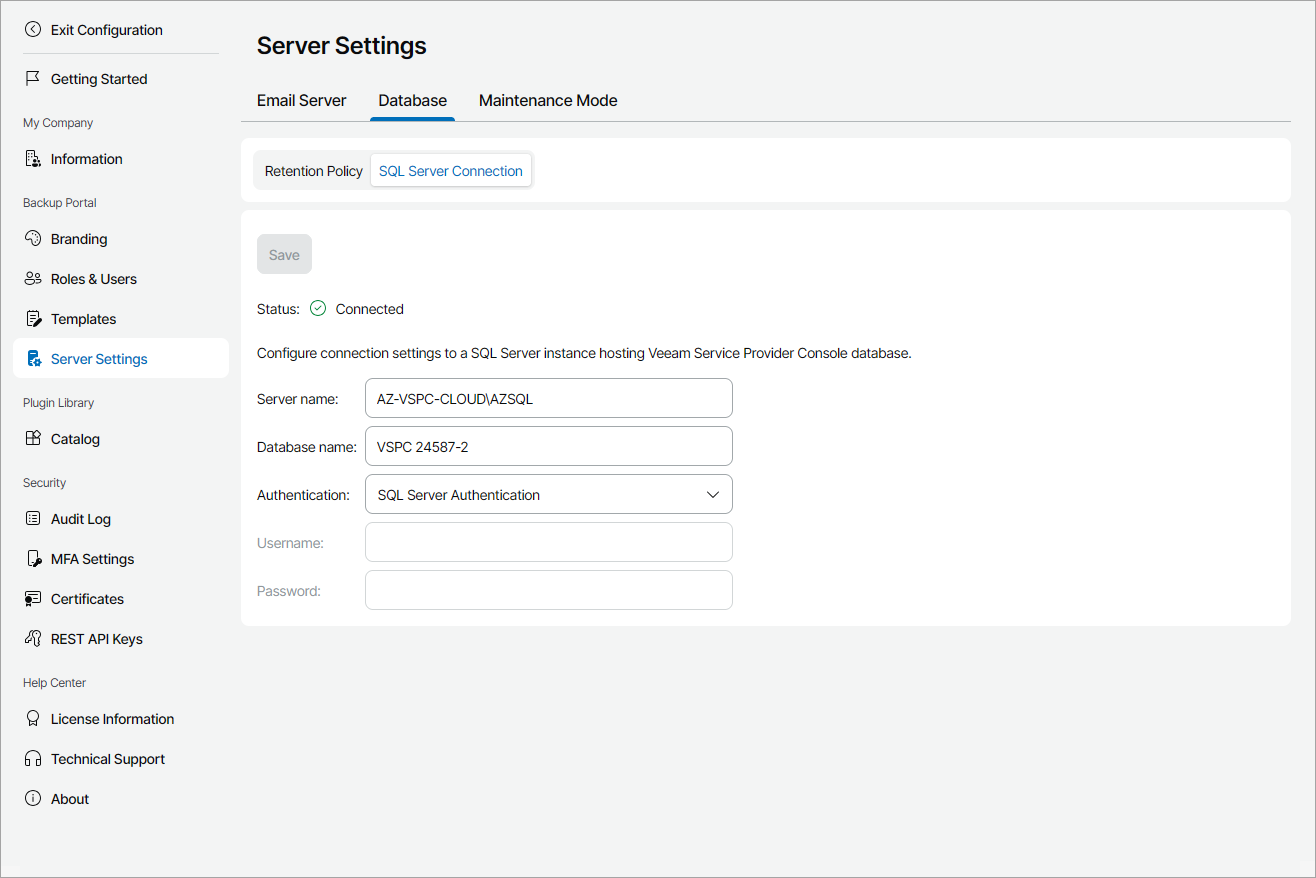Focus the Database name input field

(548, 447)
